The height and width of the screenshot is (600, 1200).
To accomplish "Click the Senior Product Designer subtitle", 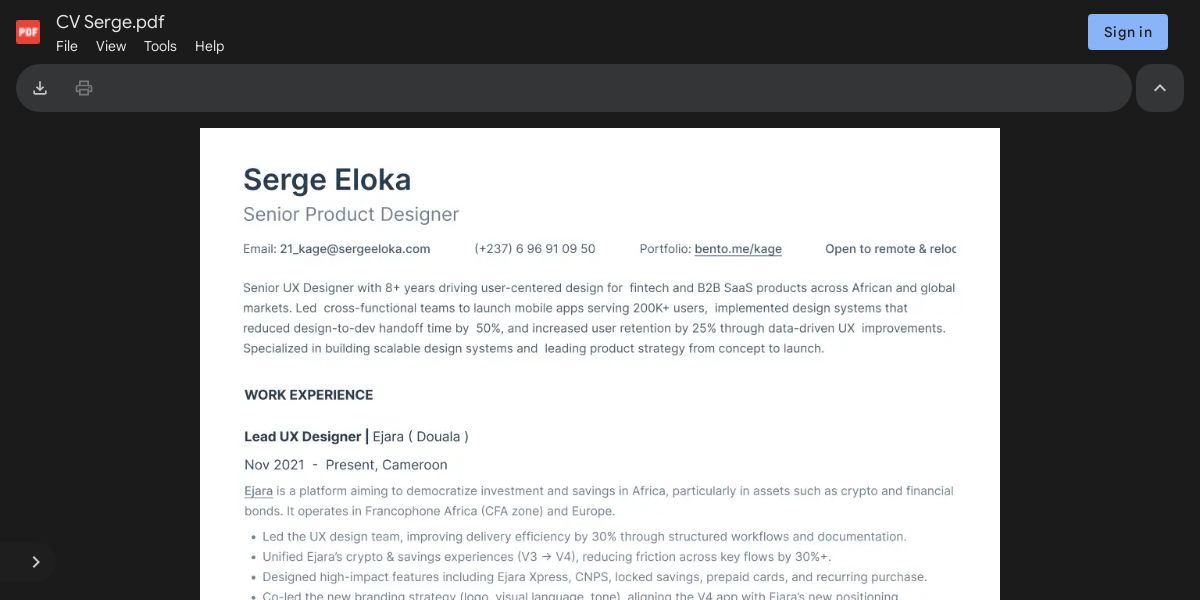I will (x=351, y=214).
